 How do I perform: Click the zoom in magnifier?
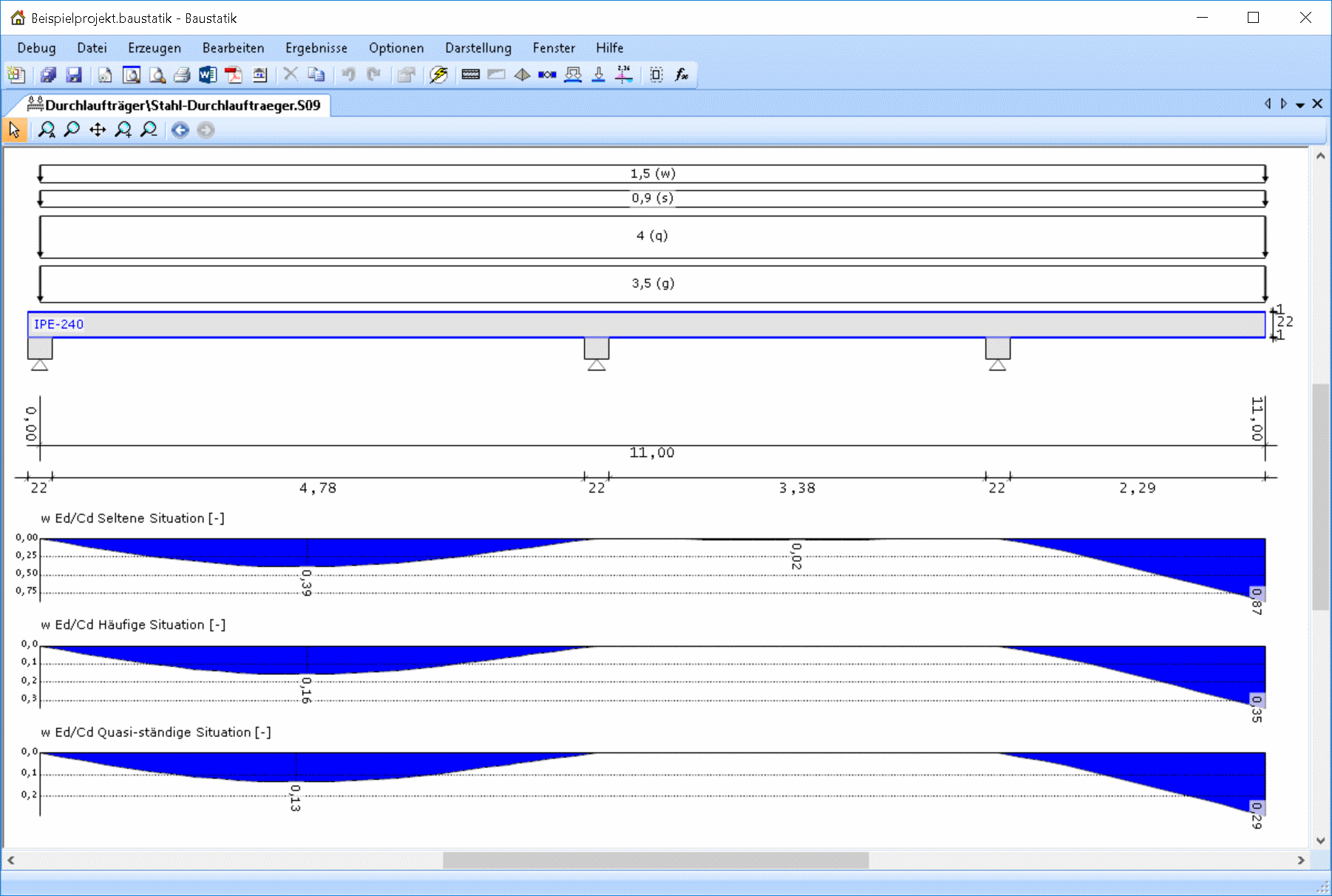click(x=123, y=130)
